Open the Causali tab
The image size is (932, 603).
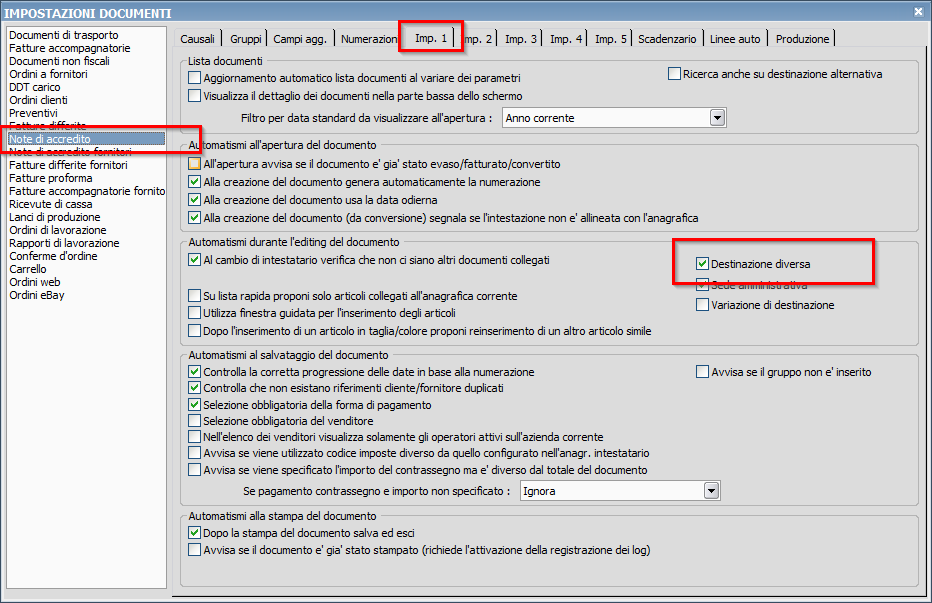(x=197, y=39)
